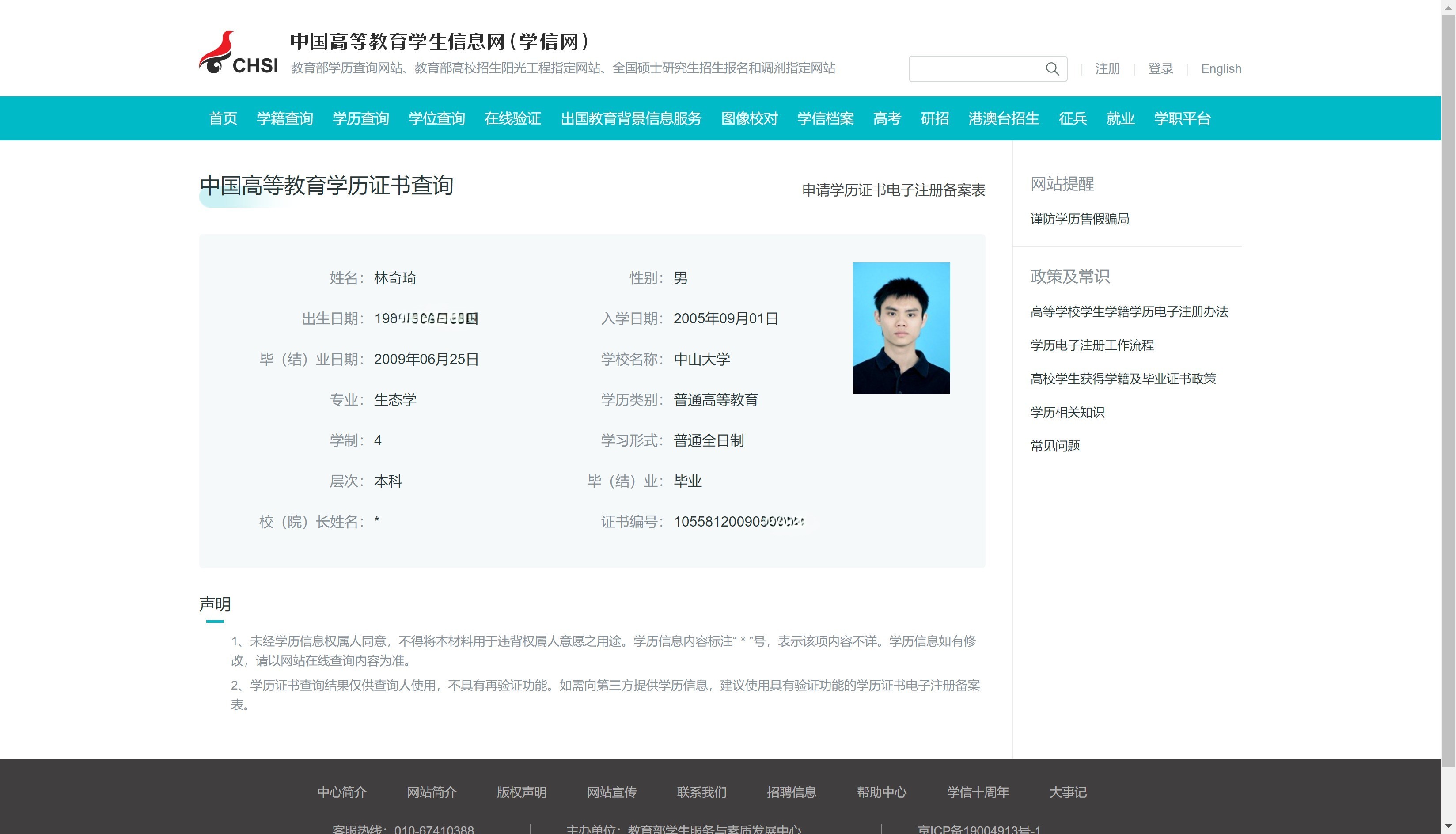Select 学位查询 in the navigation bar
Screen dimensions: 1456x834
click(x=436, y=118)
